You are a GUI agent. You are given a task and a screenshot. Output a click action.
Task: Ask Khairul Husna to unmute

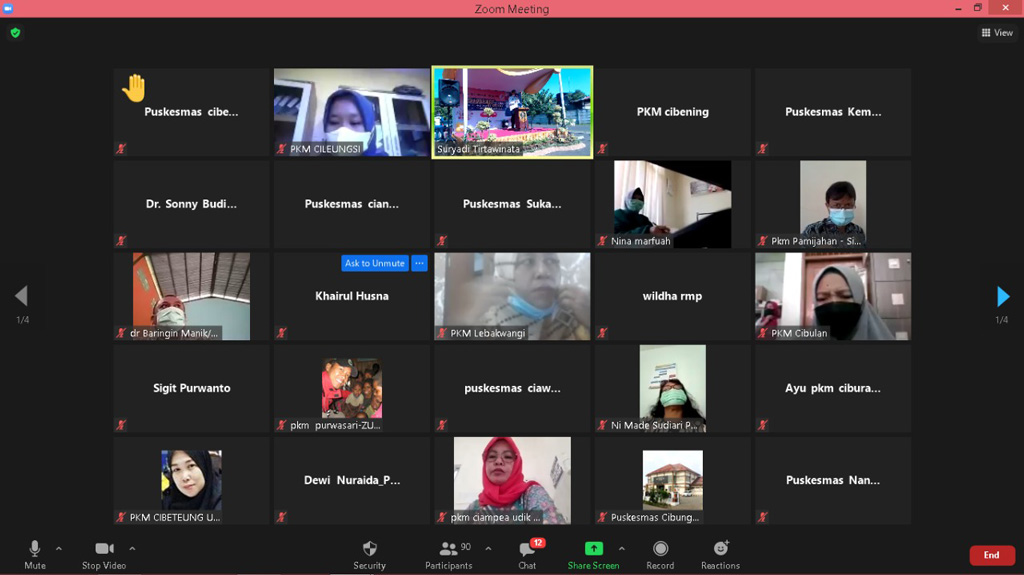click(375, 263)
